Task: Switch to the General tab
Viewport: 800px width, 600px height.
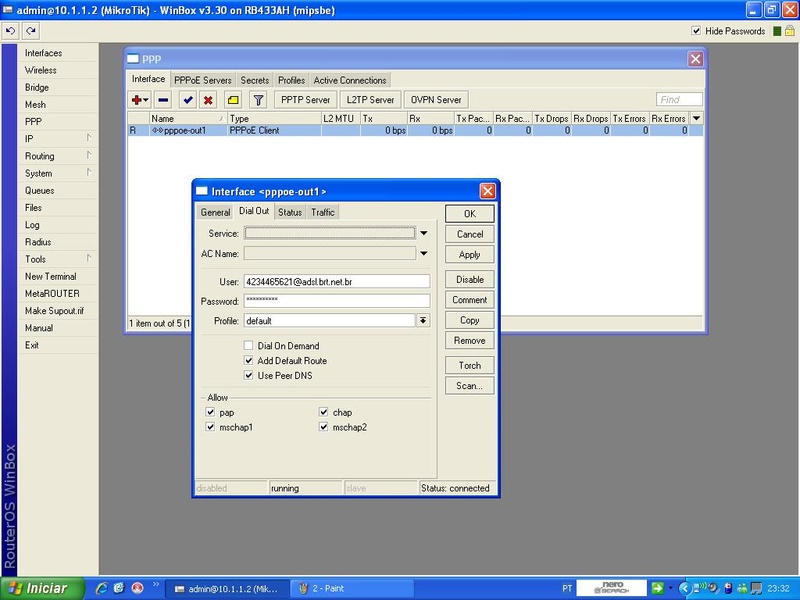Action: [215, 212]
